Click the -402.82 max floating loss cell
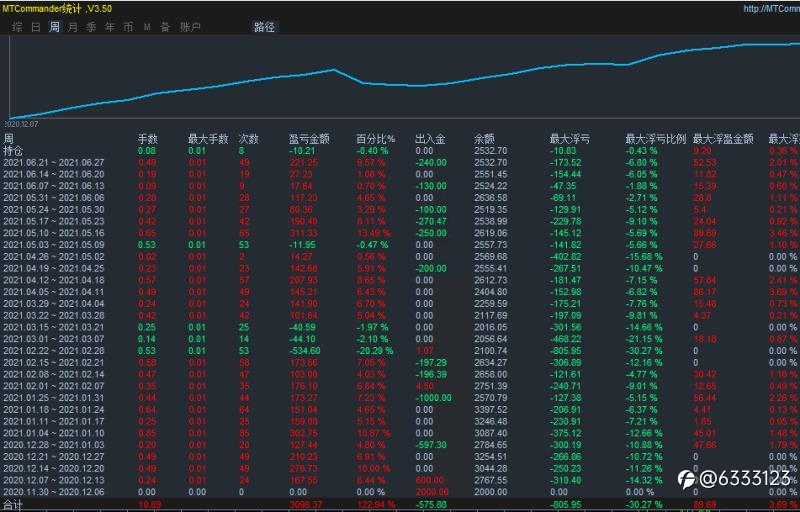Image resolution: width=800 pixels, height=512 pixels. (x=565, y=257)
